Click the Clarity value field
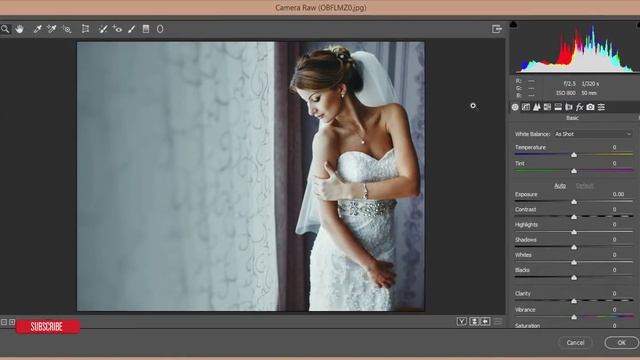640x360 pixels. (x=614, y=293)
